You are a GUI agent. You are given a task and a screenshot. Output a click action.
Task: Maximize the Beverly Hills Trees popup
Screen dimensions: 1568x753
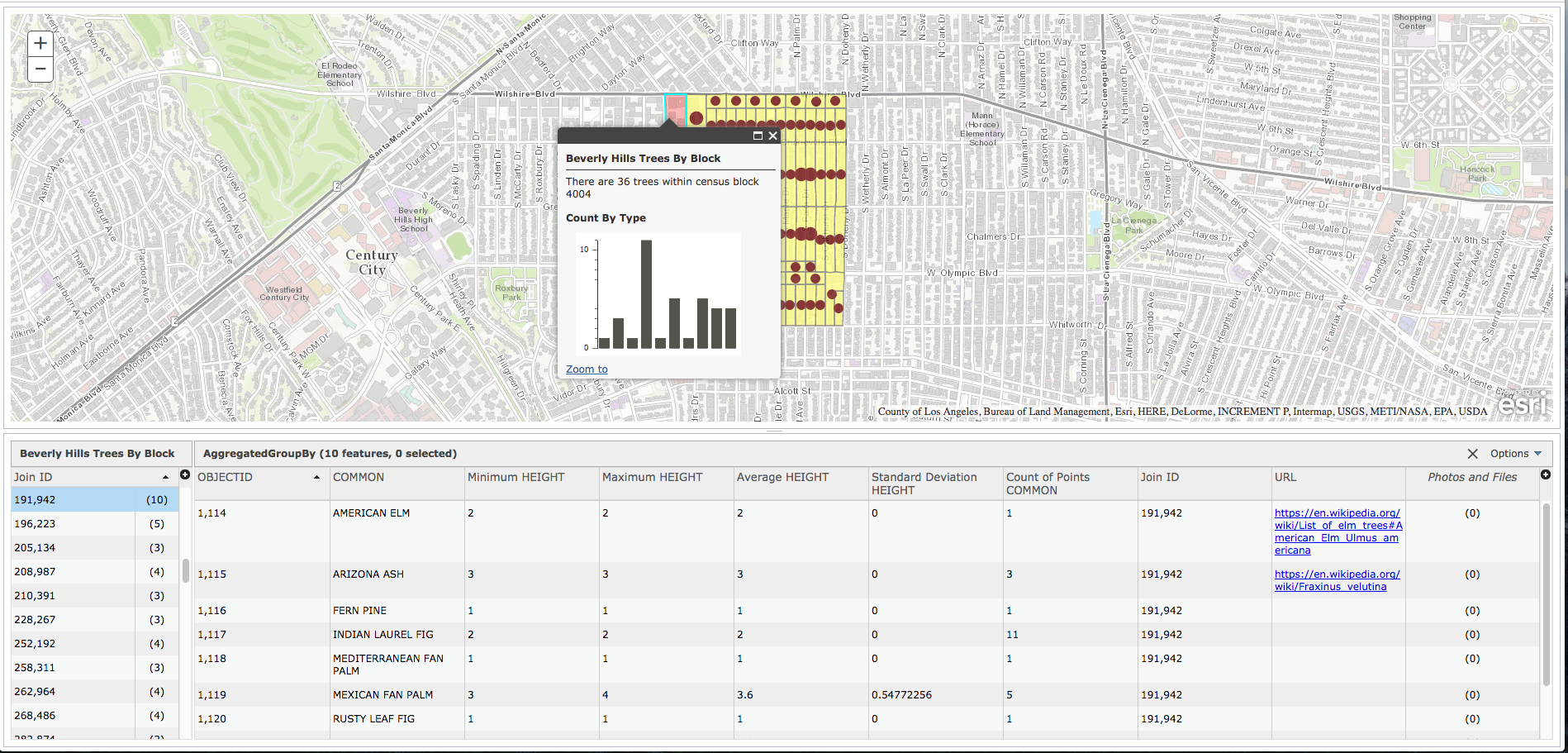(x=757, y=136)
